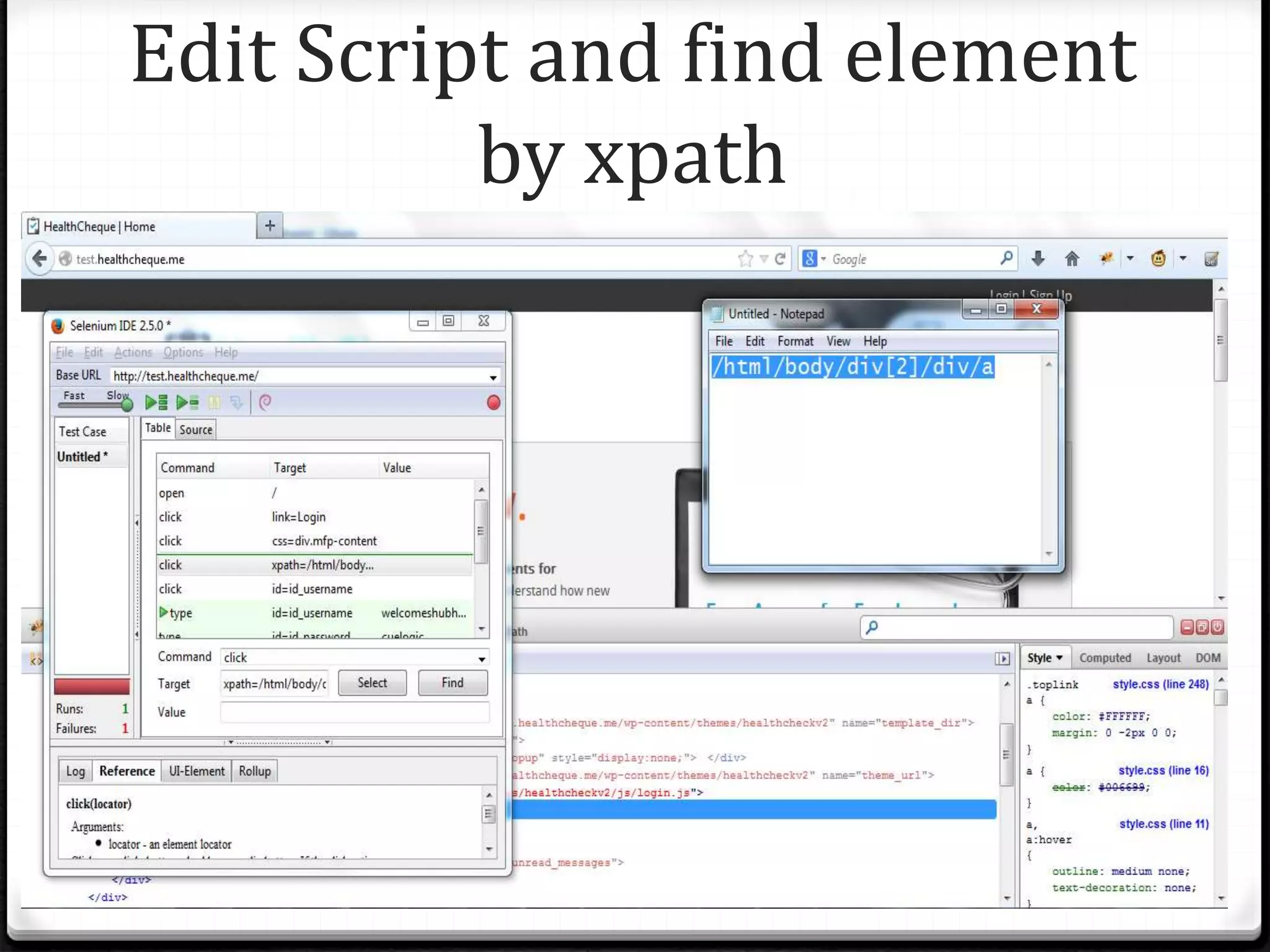Open style.css (line 16) link
The height and width of the screenshot is (952, 1270).
[x=1163, y=770]
